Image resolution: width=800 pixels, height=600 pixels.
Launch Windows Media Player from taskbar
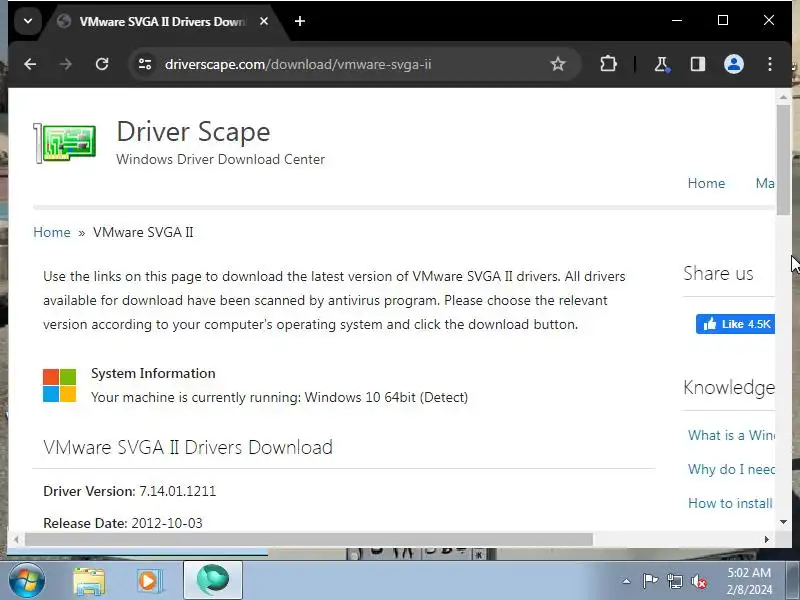click(149, 581)
